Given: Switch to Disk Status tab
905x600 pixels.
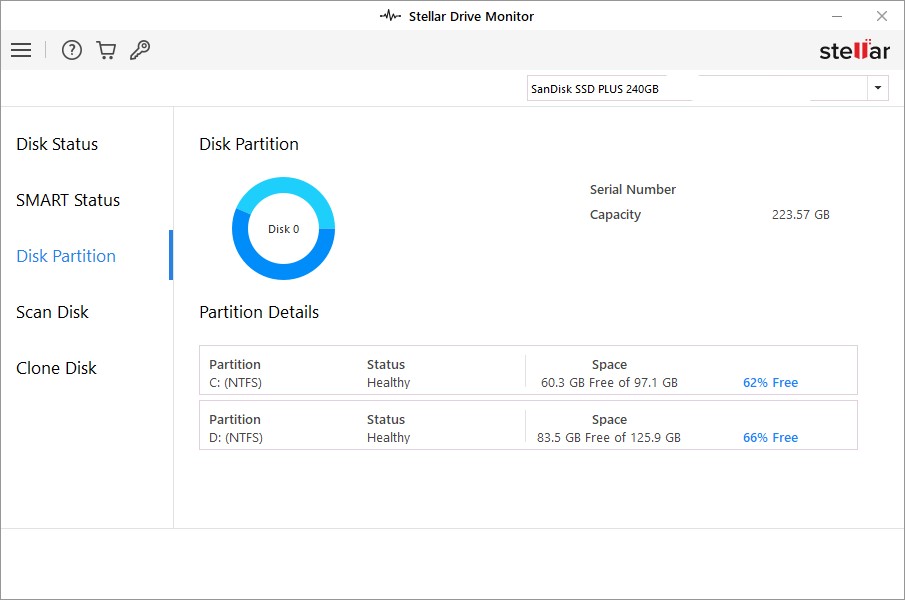Looking at the screenshot, I should click(57, 144).
